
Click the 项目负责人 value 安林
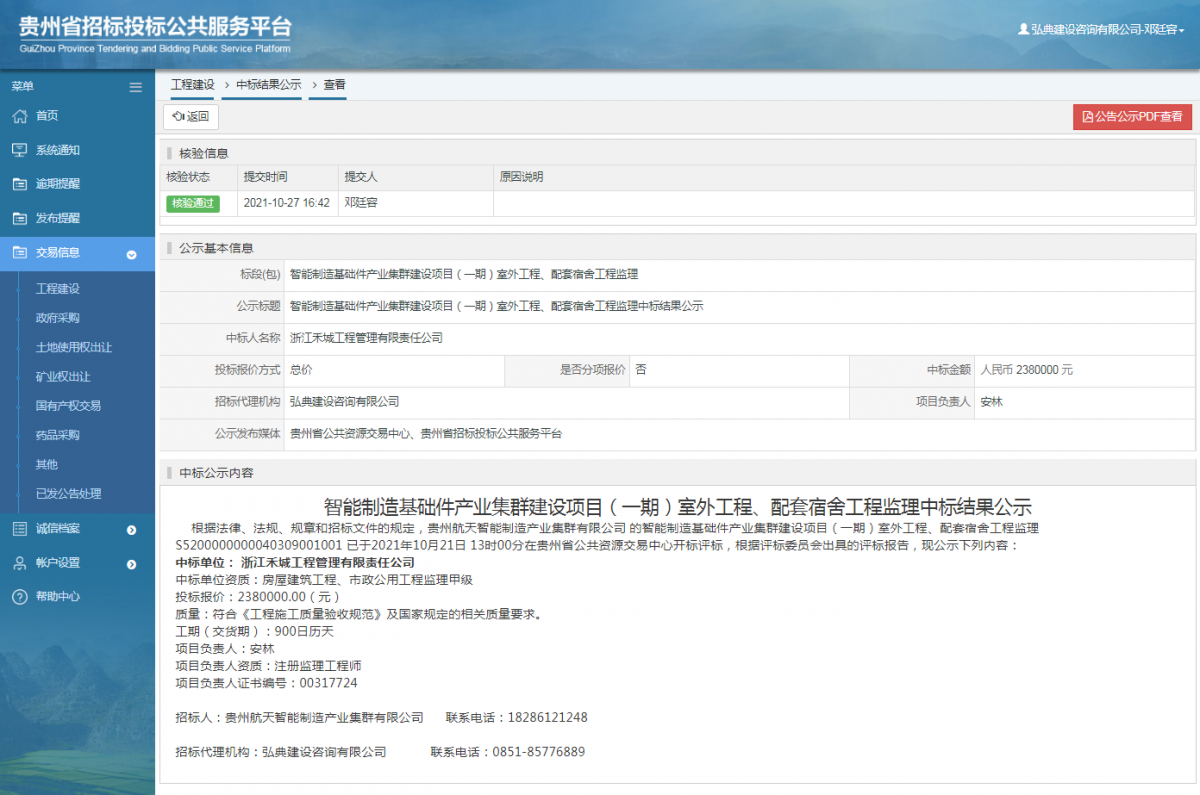click(991, 402)
